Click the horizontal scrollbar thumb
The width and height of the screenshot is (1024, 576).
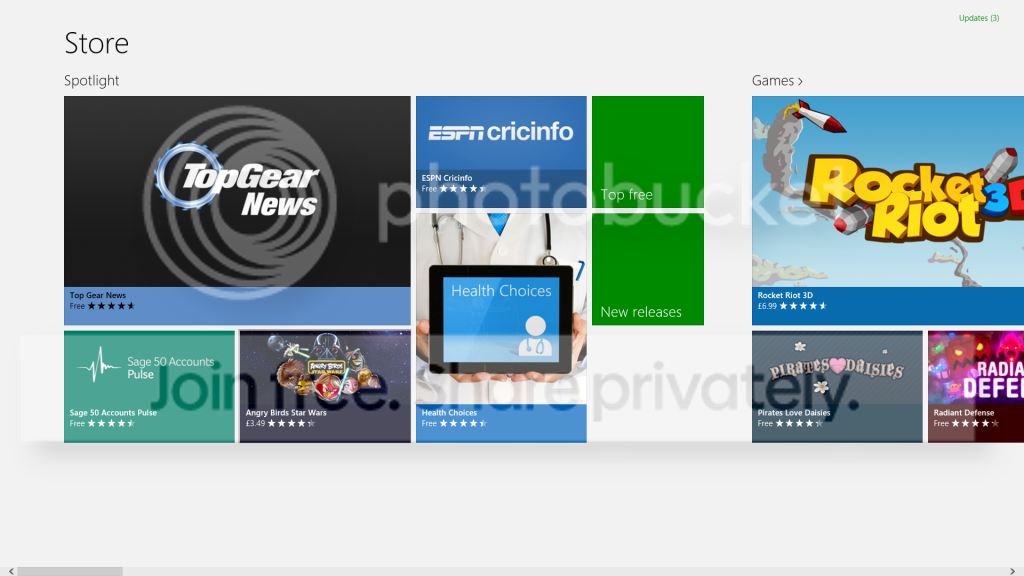coord(70,571)
